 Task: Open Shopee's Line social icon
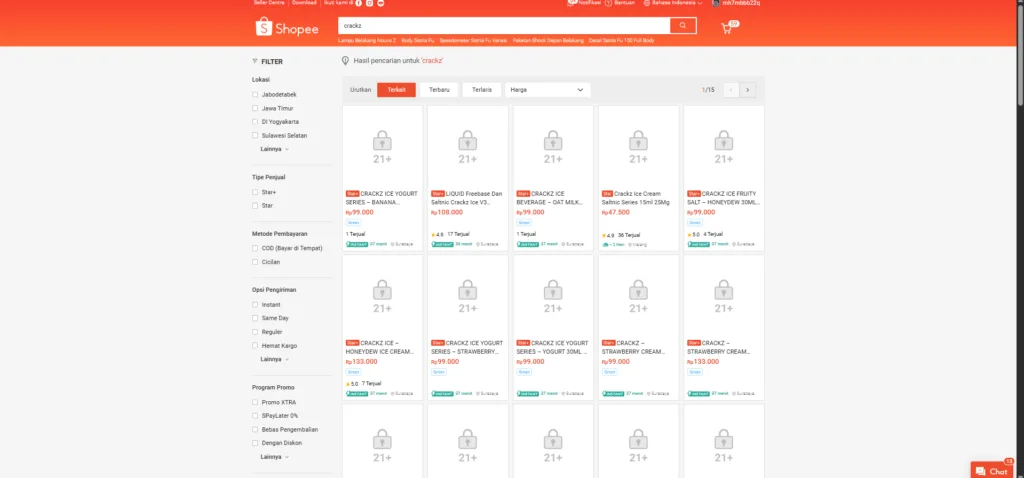(x=381, y=3)
